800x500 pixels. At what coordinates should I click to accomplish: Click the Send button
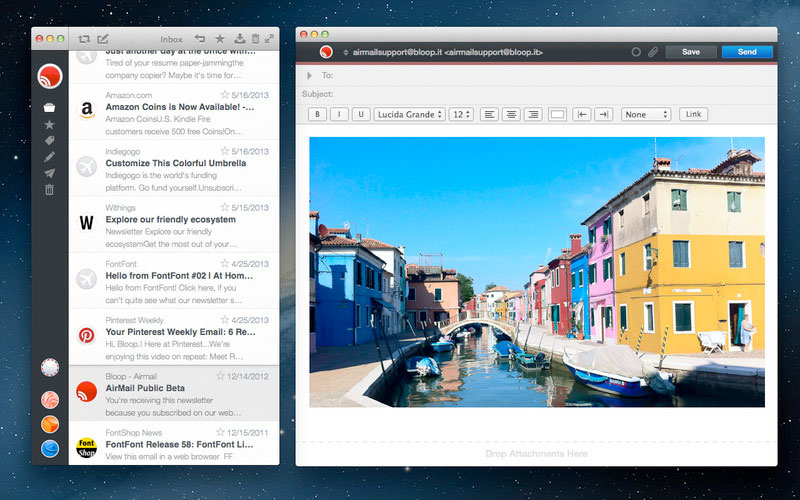coord(746,52)
